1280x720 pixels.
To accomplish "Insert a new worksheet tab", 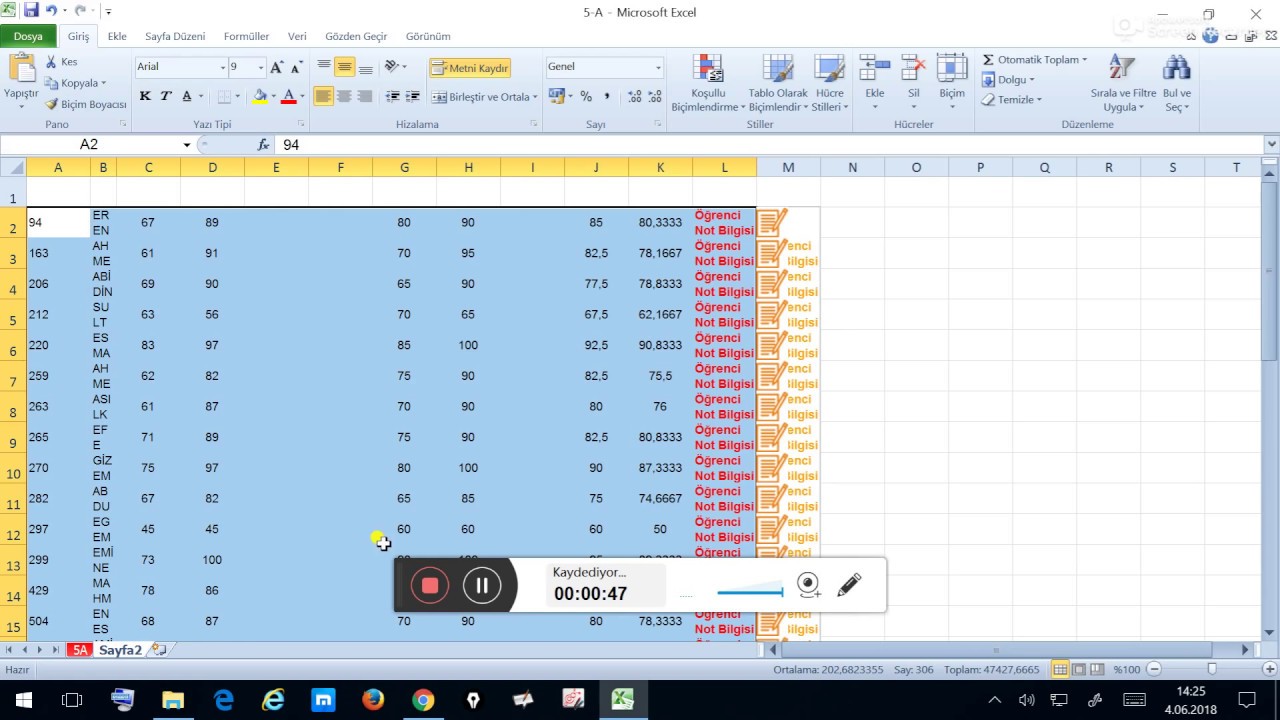I will click(158, 650).
